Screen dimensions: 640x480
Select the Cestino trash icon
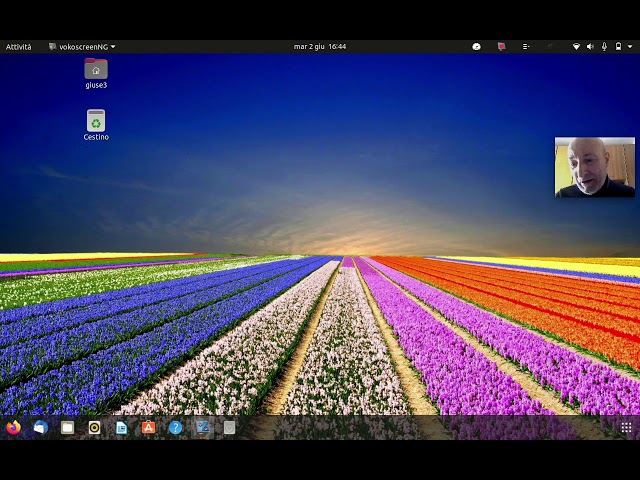96,120
